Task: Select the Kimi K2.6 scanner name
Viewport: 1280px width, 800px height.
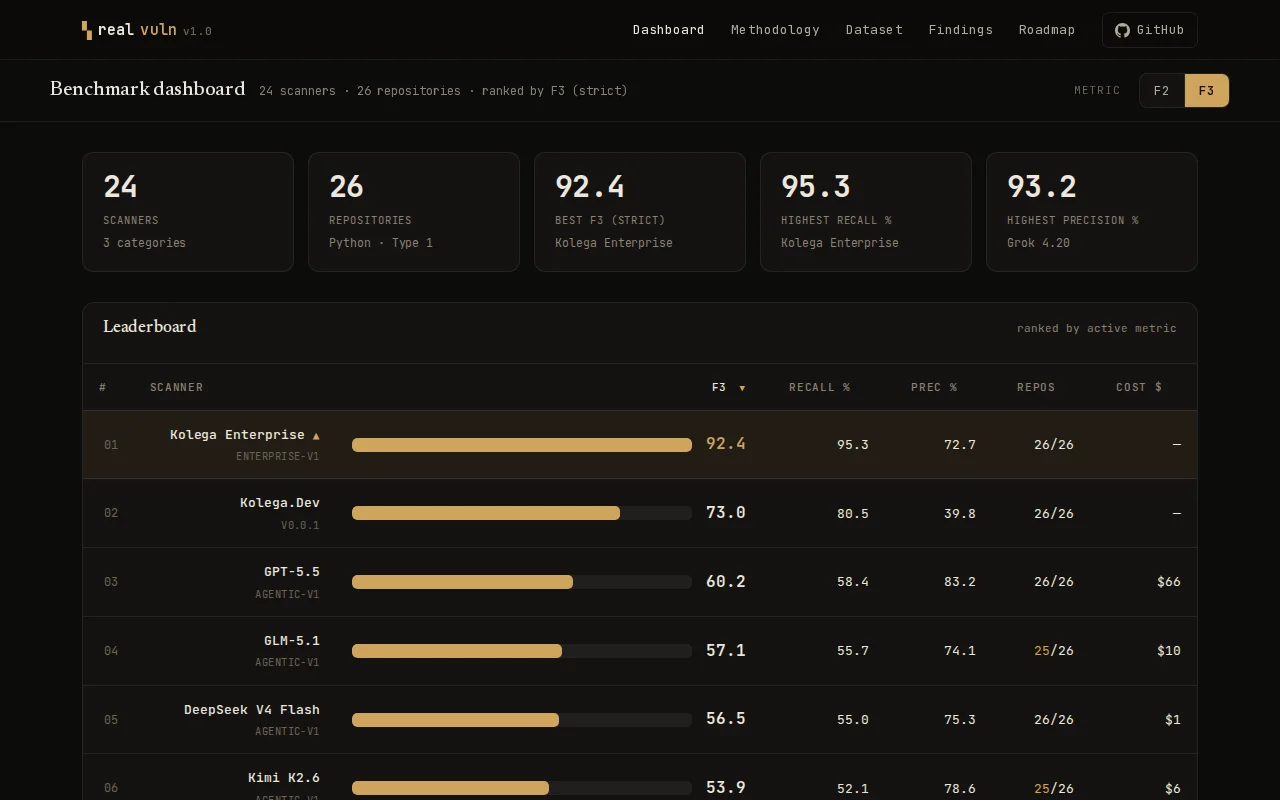Action: point(284,778)
